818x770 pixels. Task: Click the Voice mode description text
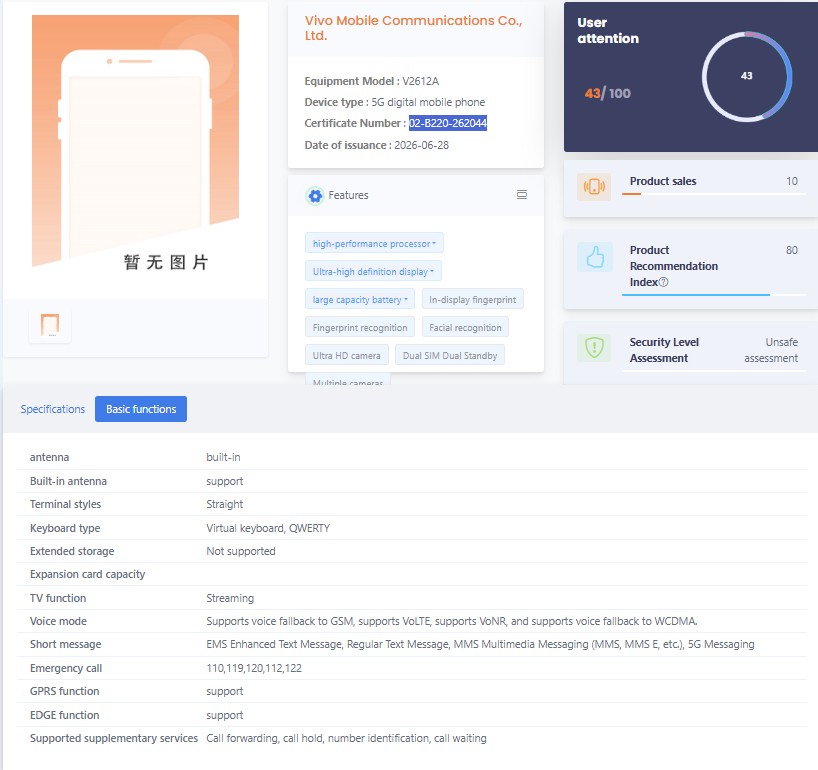coord(452,621)
